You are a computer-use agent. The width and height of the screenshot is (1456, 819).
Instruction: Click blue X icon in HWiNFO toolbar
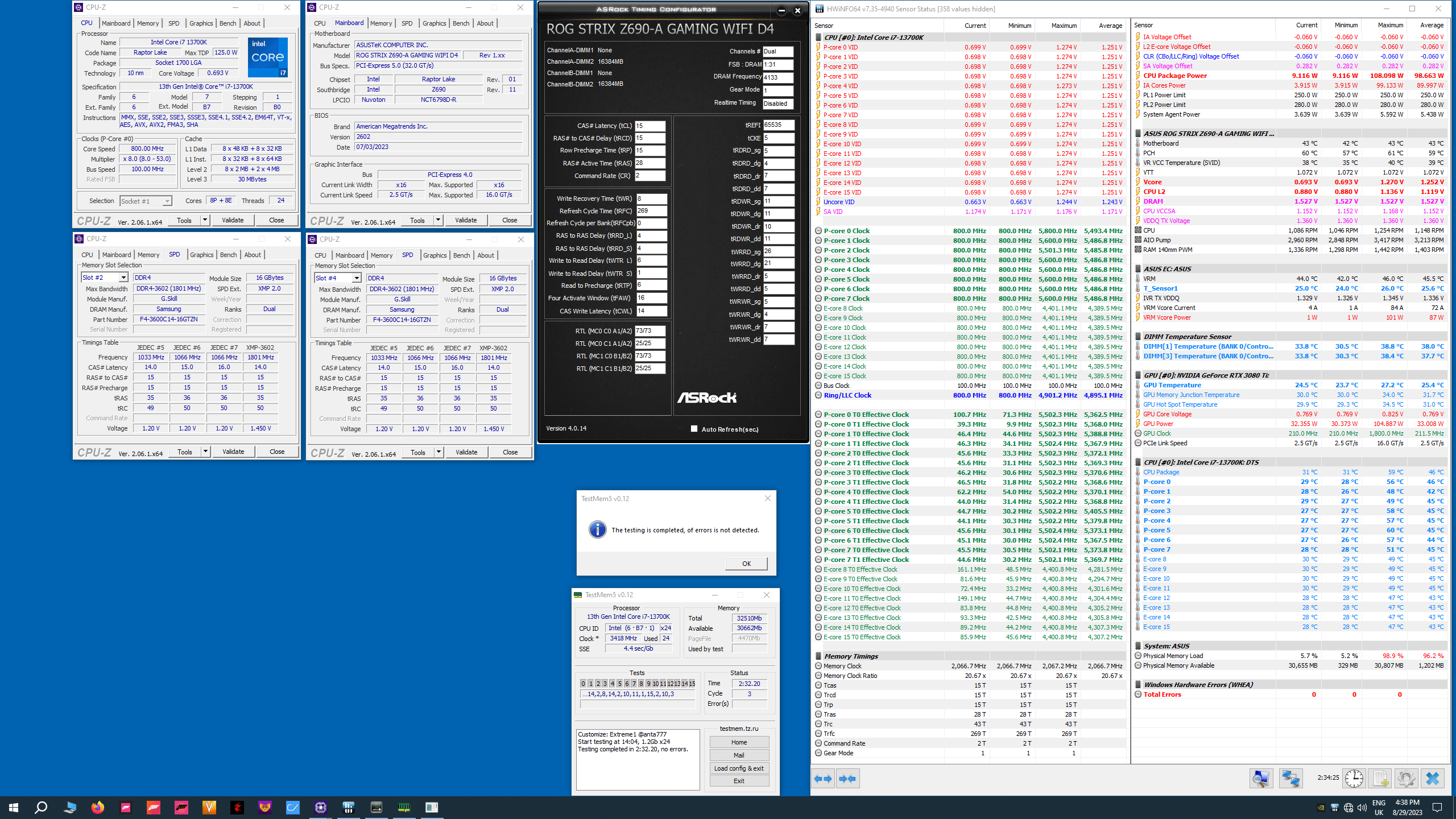tap(1433, 778)
